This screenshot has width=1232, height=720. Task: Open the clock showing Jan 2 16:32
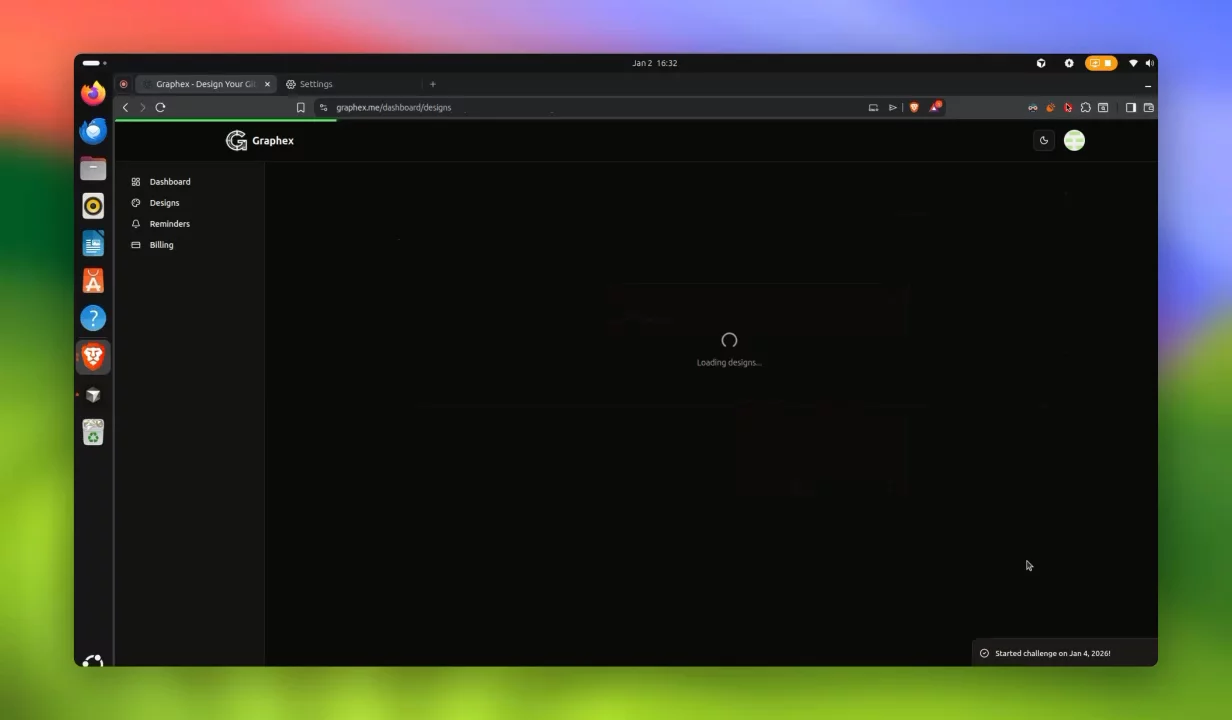(655, 63)
